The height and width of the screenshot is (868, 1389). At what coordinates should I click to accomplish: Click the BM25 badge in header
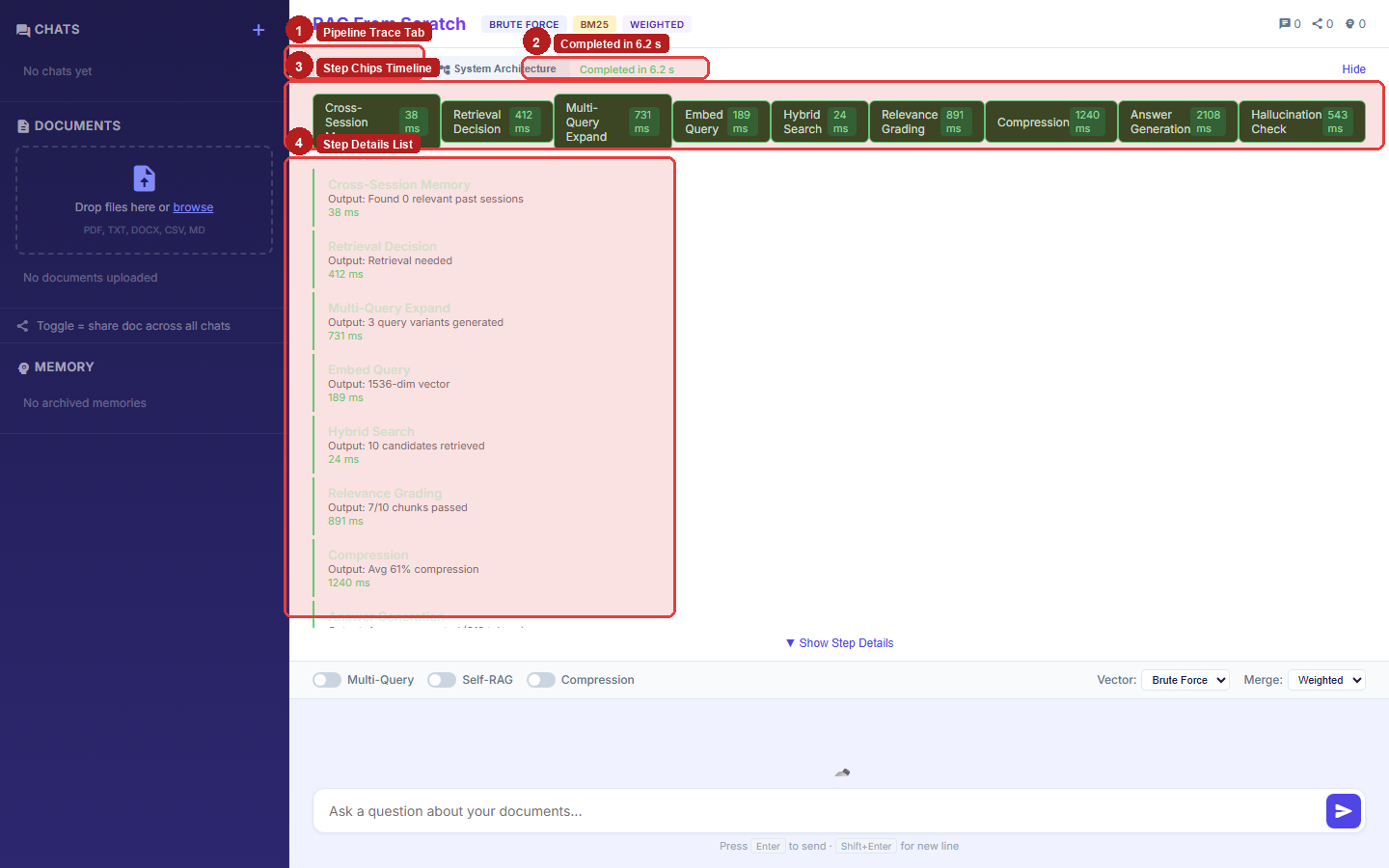594,24
